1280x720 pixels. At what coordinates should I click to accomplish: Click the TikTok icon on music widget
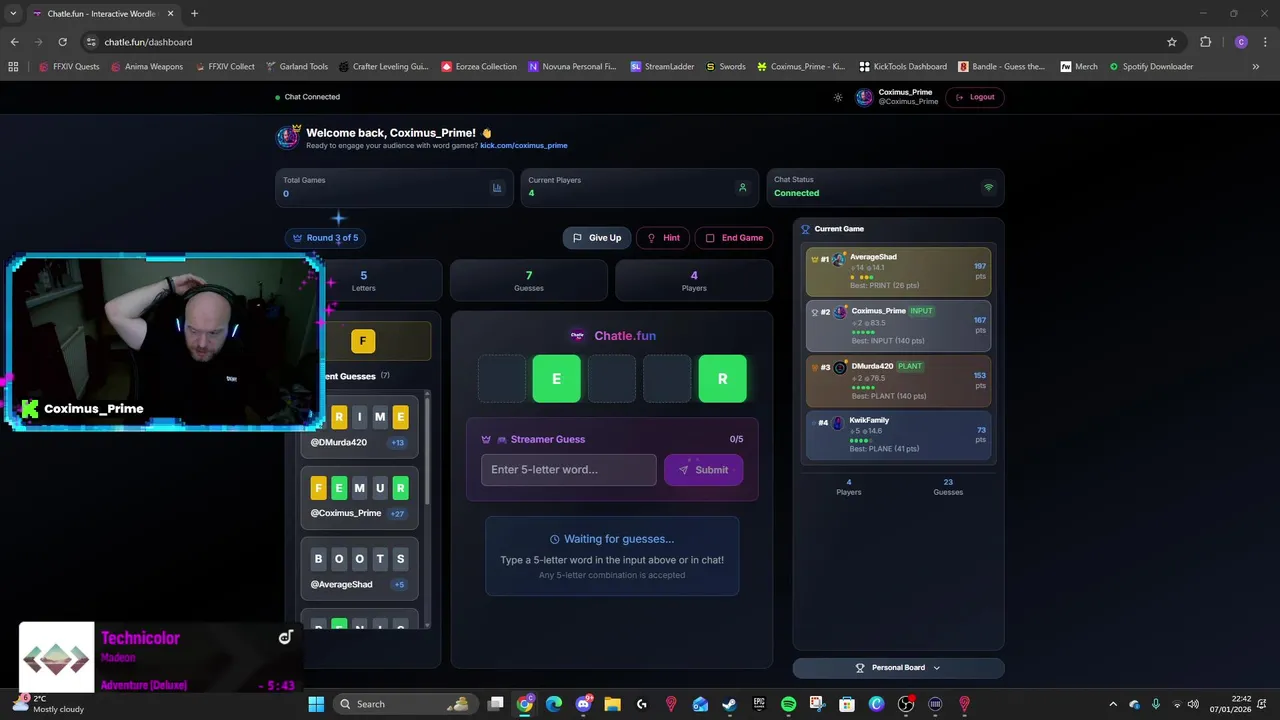(x=285, y=637)
